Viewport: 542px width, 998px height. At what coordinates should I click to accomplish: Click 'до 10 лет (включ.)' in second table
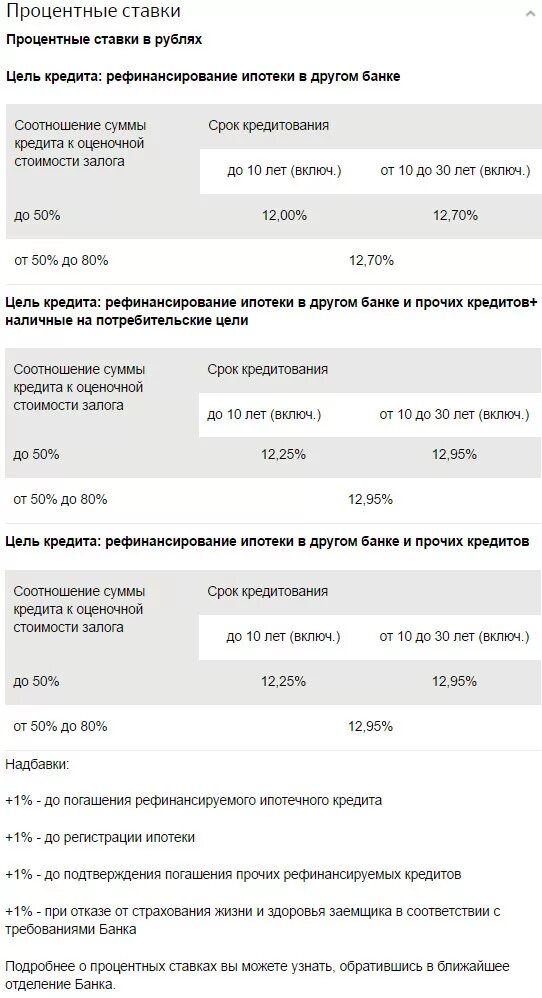(x=264, y=414)
